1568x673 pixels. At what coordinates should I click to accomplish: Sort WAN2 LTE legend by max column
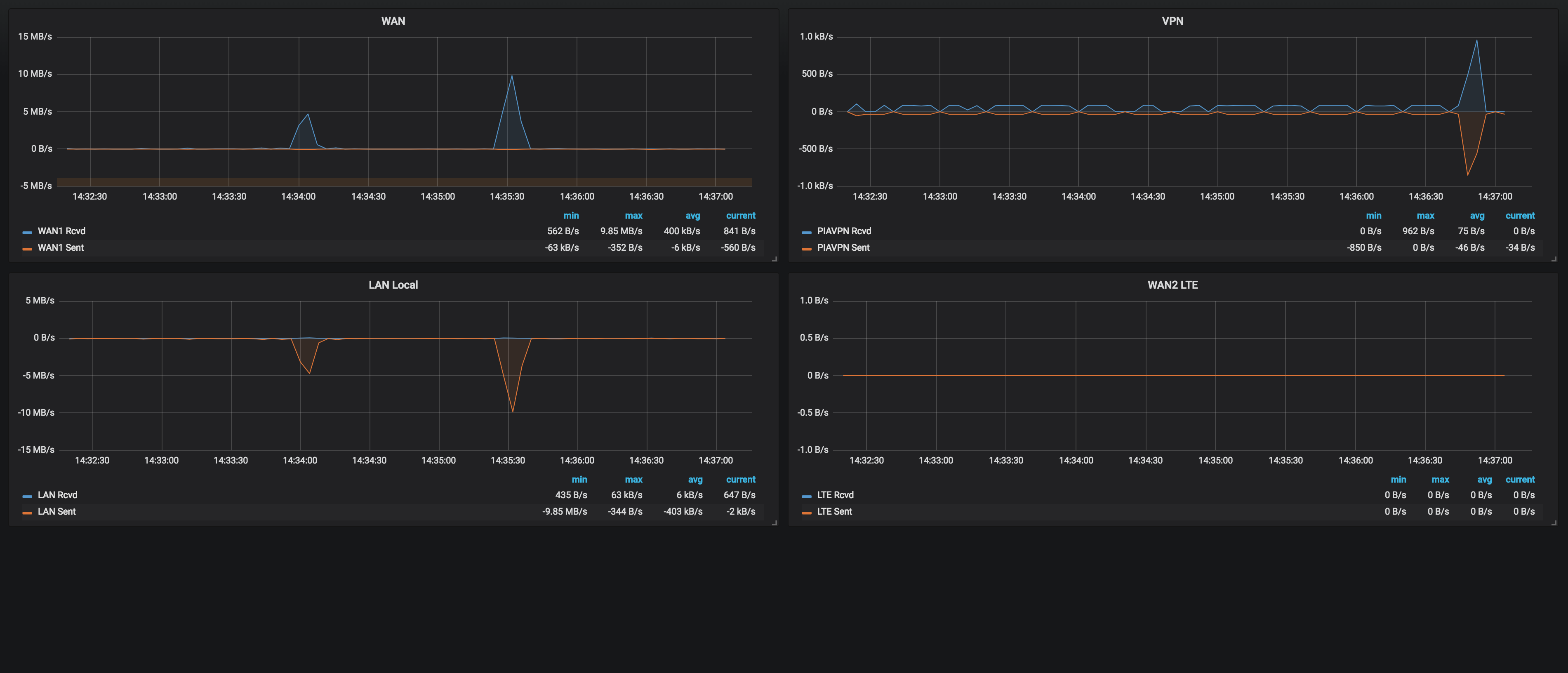(1440, 480)
